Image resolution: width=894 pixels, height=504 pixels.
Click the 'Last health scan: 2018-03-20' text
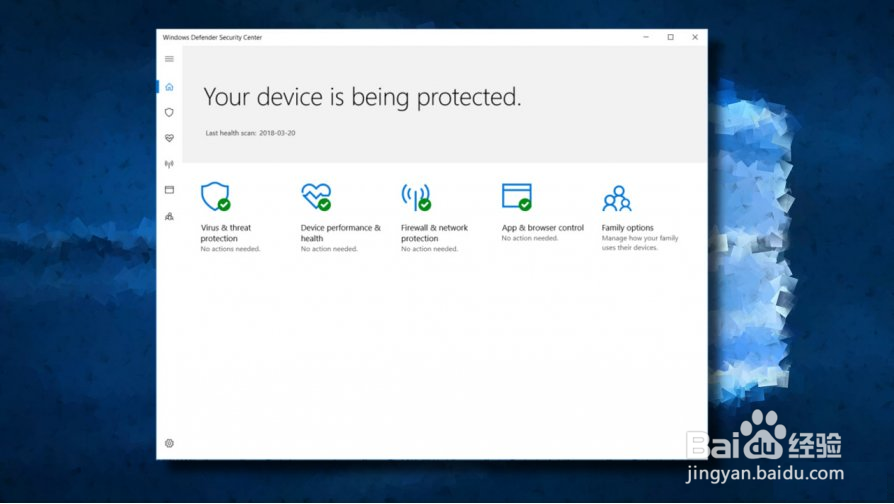pyautogui.click(x=250, y=133)
